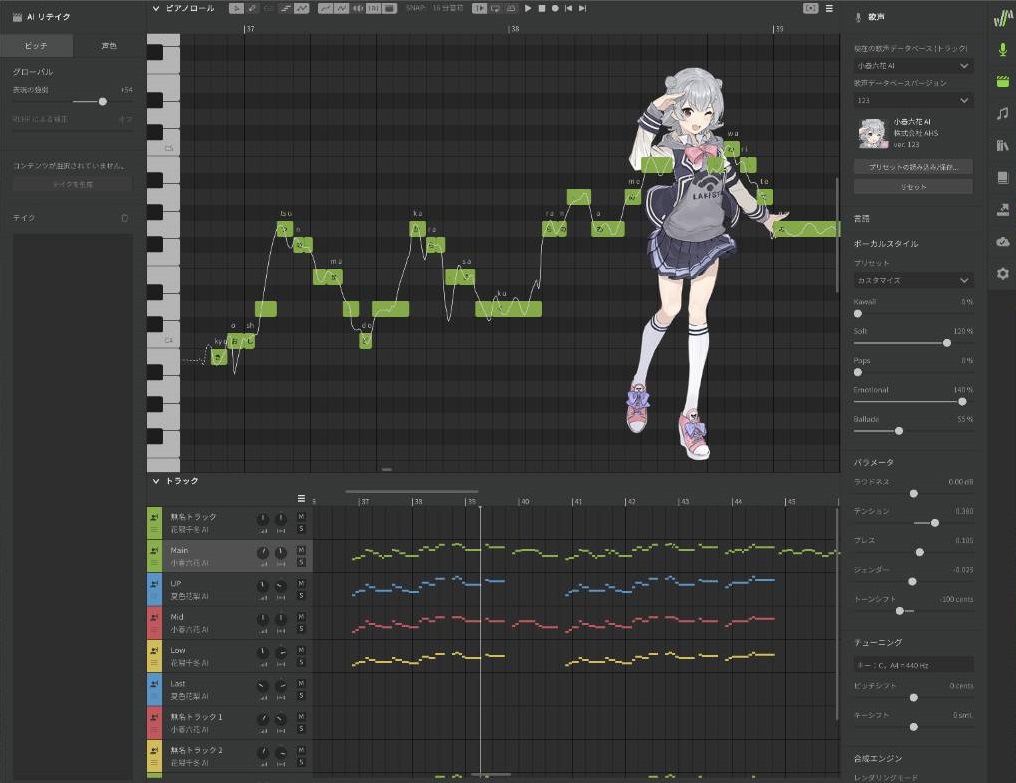1016x783 pixels.
Task: Toggle the loop playback icon
Action: (496, 8)
